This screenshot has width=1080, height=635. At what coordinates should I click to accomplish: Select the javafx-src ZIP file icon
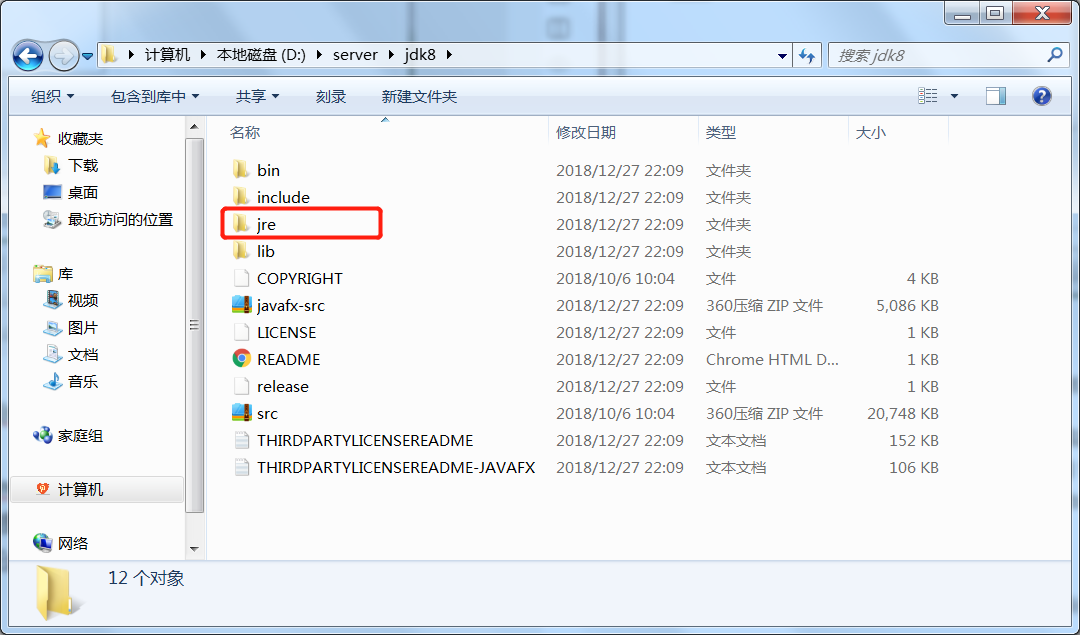241,305
